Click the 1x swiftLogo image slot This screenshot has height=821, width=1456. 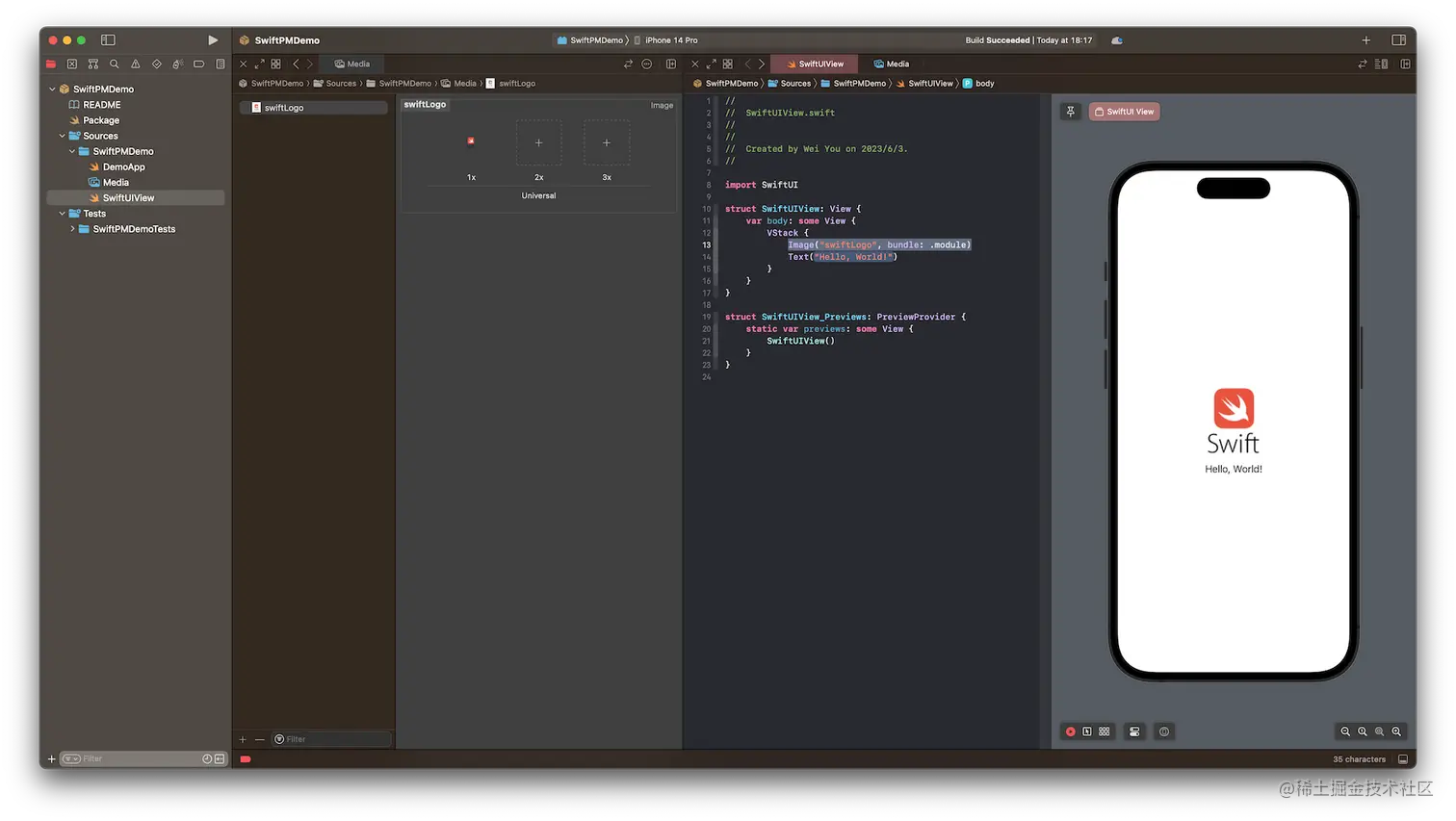[471, 142]
